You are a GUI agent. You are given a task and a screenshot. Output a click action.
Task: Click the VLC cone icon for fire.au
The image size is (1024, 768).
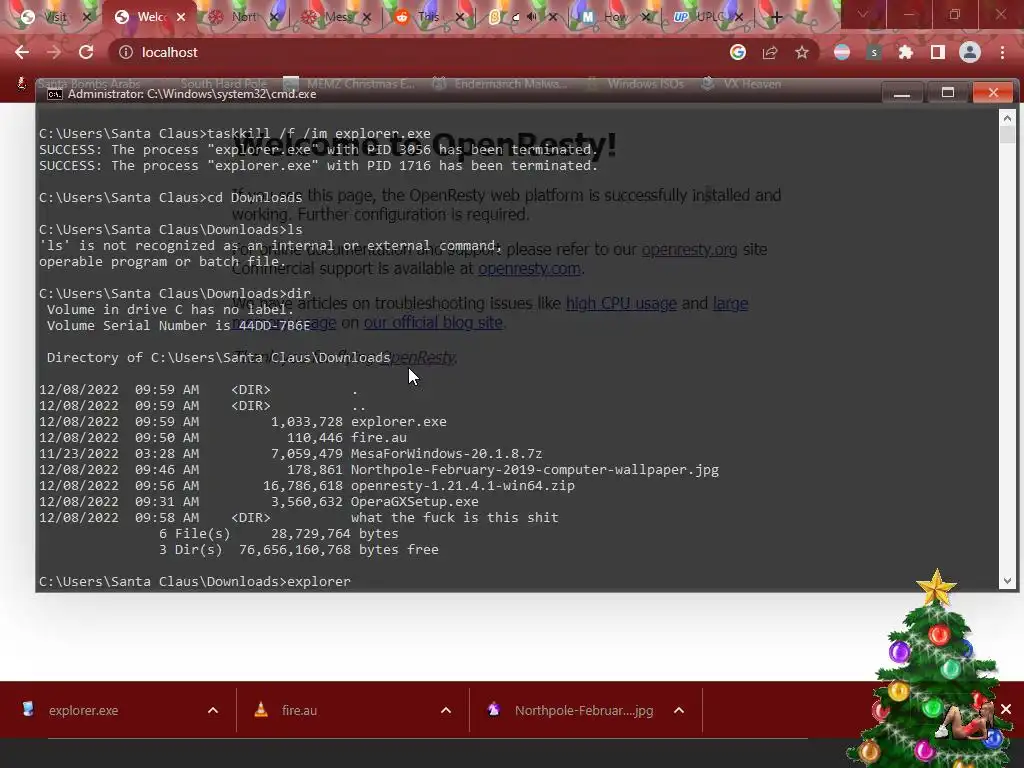click(261, 709)
